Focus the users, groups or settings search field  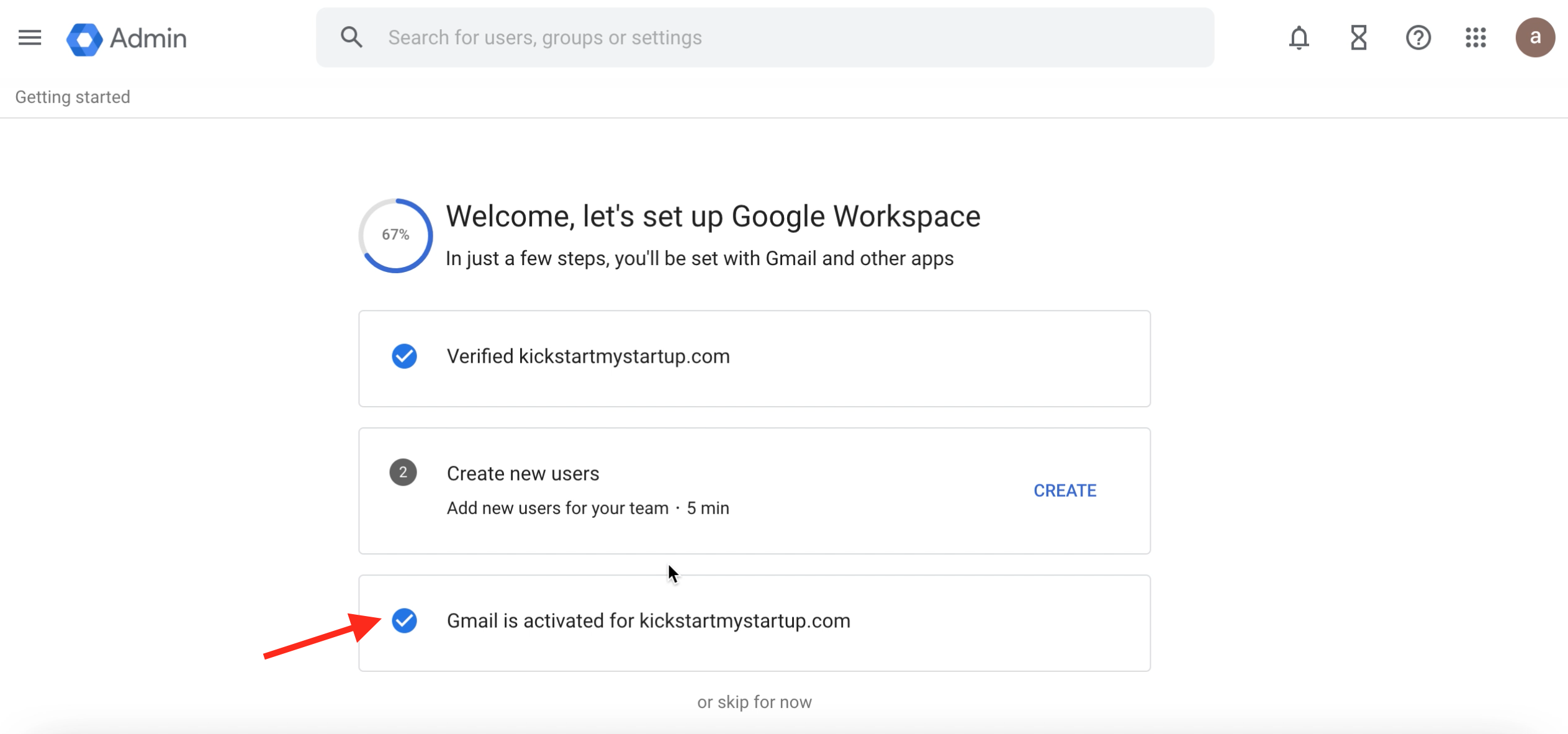[765, 37]
